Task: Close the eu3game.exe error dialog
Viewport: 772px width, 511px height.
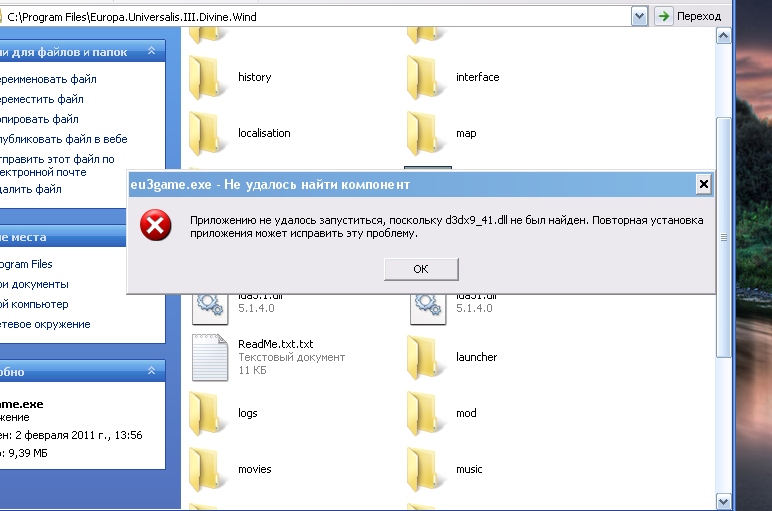Action: 704,184
